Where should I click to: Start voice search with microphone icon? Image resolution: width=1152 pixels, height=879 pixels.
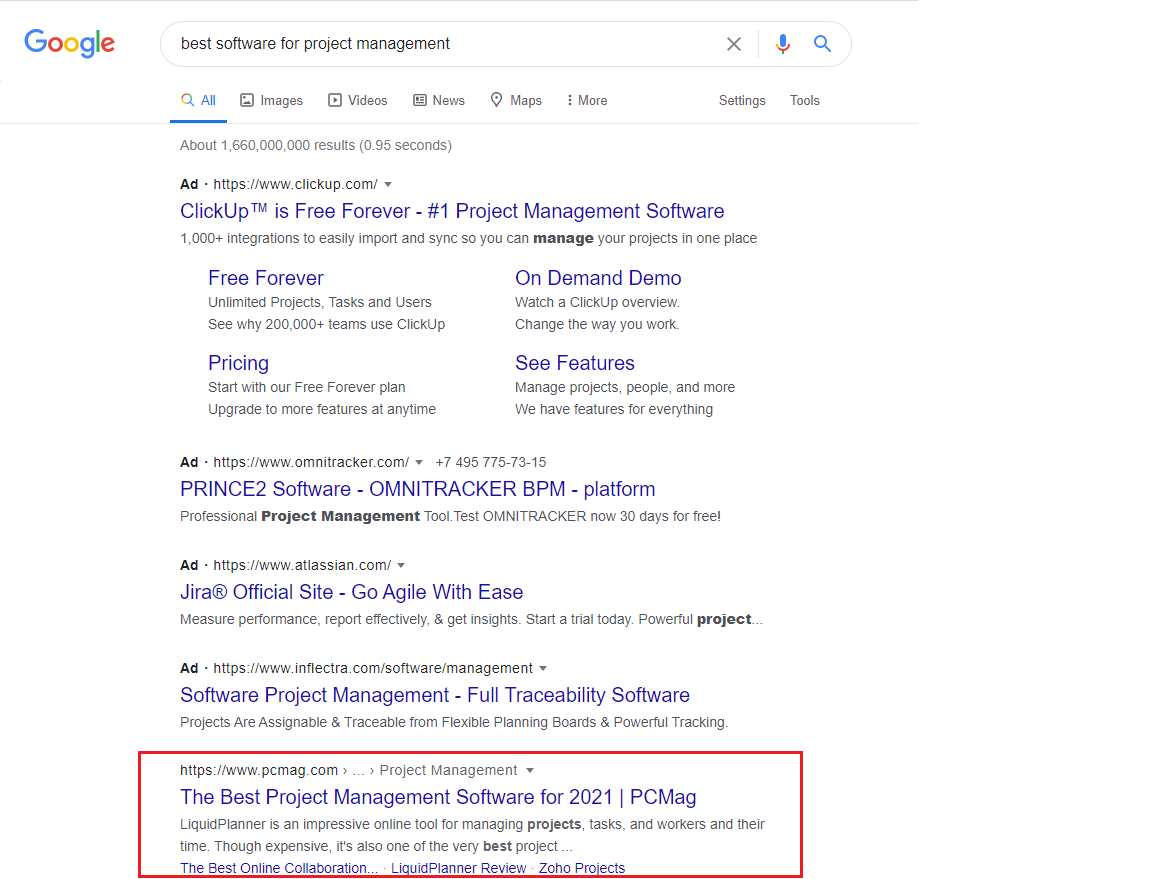(x=782, y=44)
